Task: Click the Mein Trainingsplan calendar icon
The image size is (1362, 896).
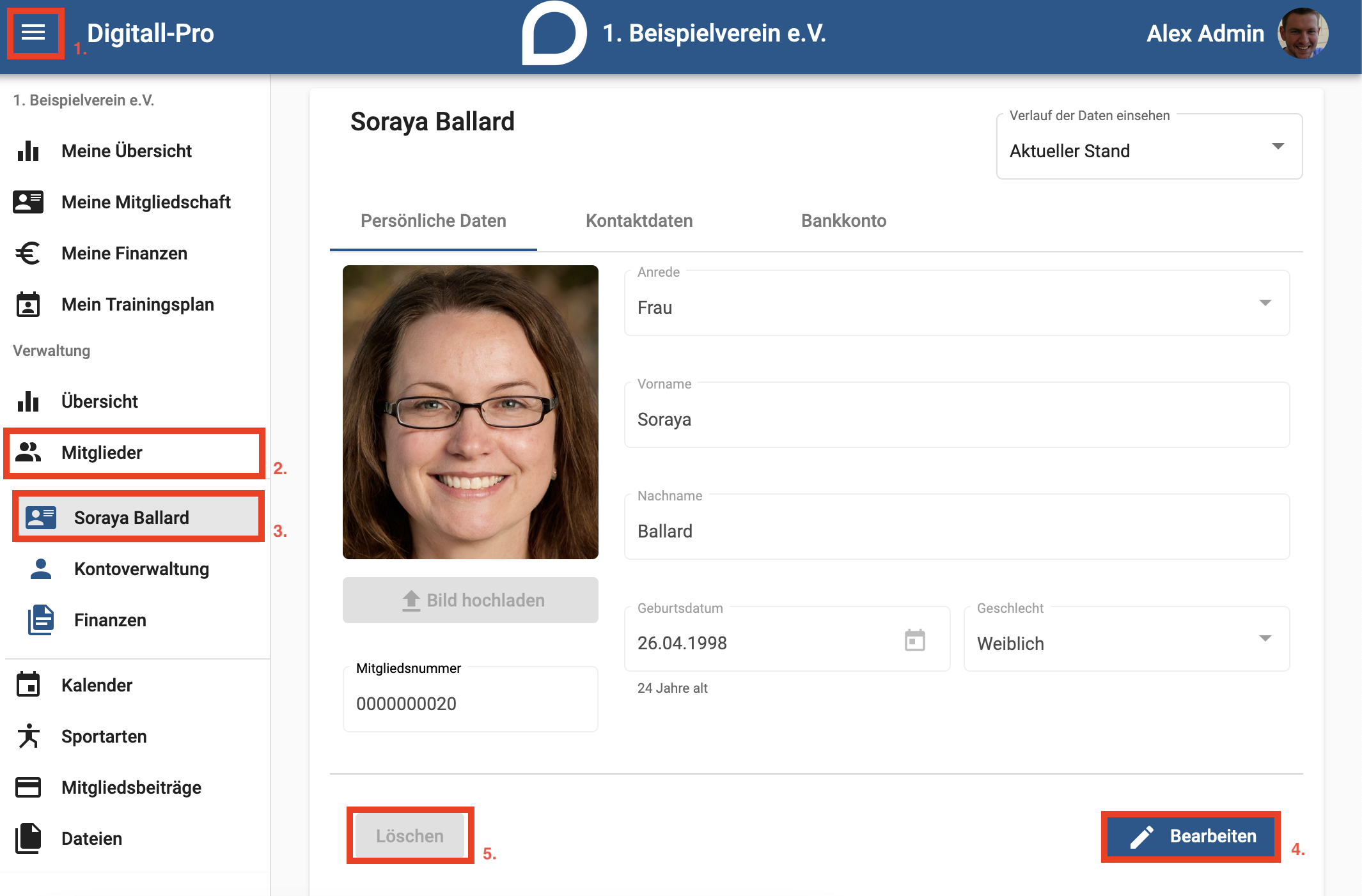Action: (28, 304)
